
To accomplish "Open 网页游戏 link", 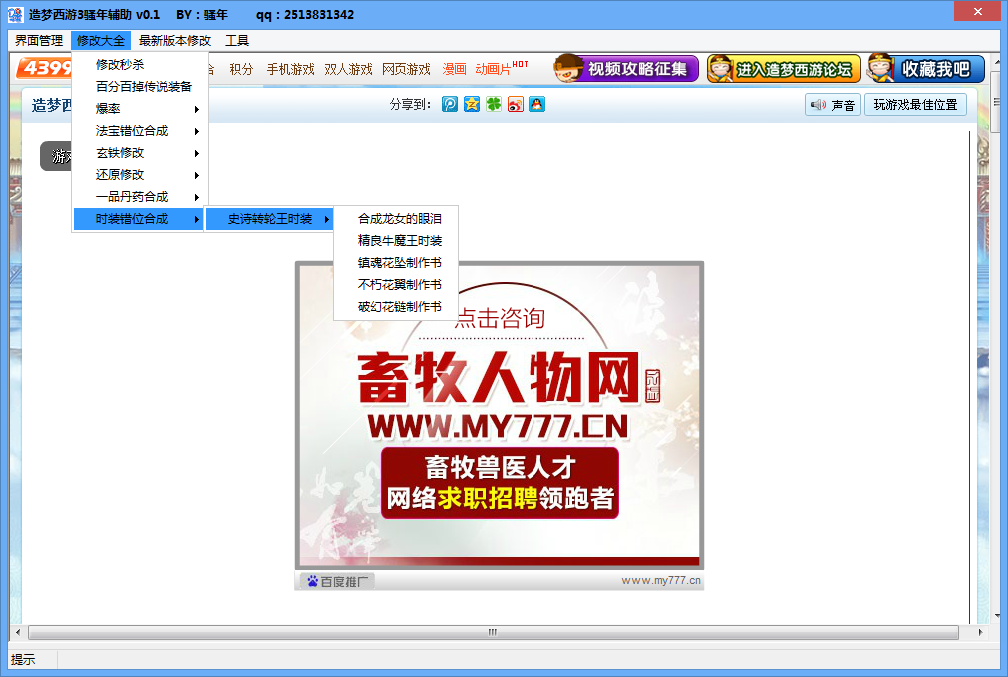I will [406, 69].
